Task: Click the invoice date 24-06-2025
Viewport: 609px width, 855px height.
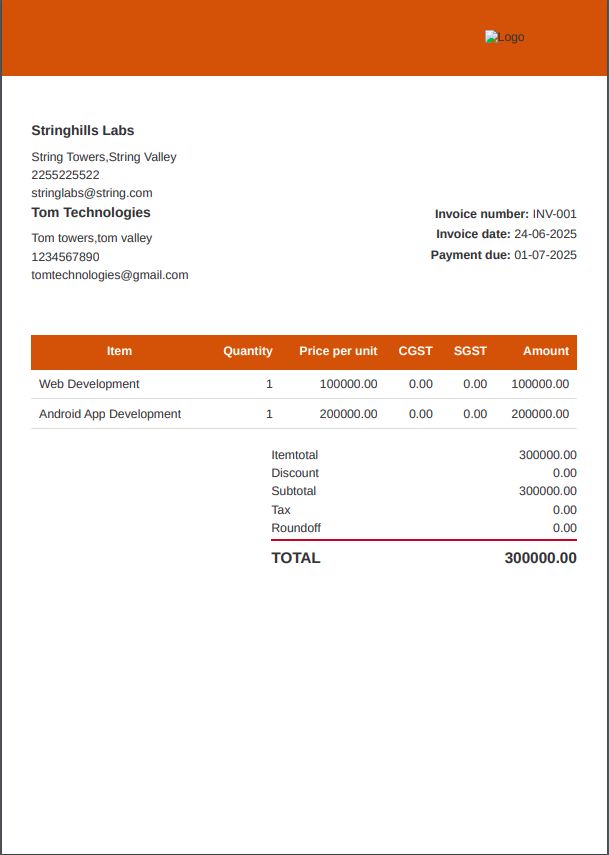Action: [545, 234]
